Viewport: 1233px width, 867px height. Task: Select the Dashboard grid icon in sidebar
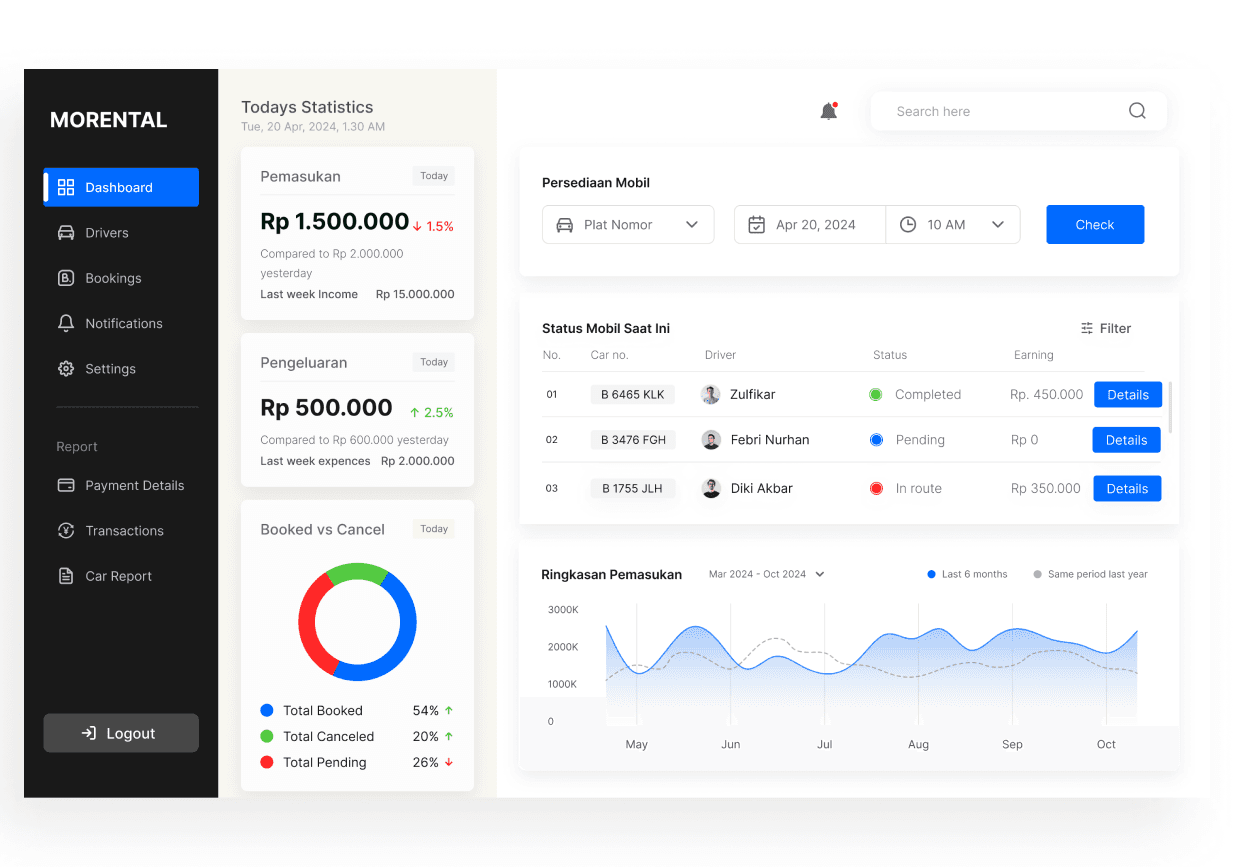click(x=65, y=187)
